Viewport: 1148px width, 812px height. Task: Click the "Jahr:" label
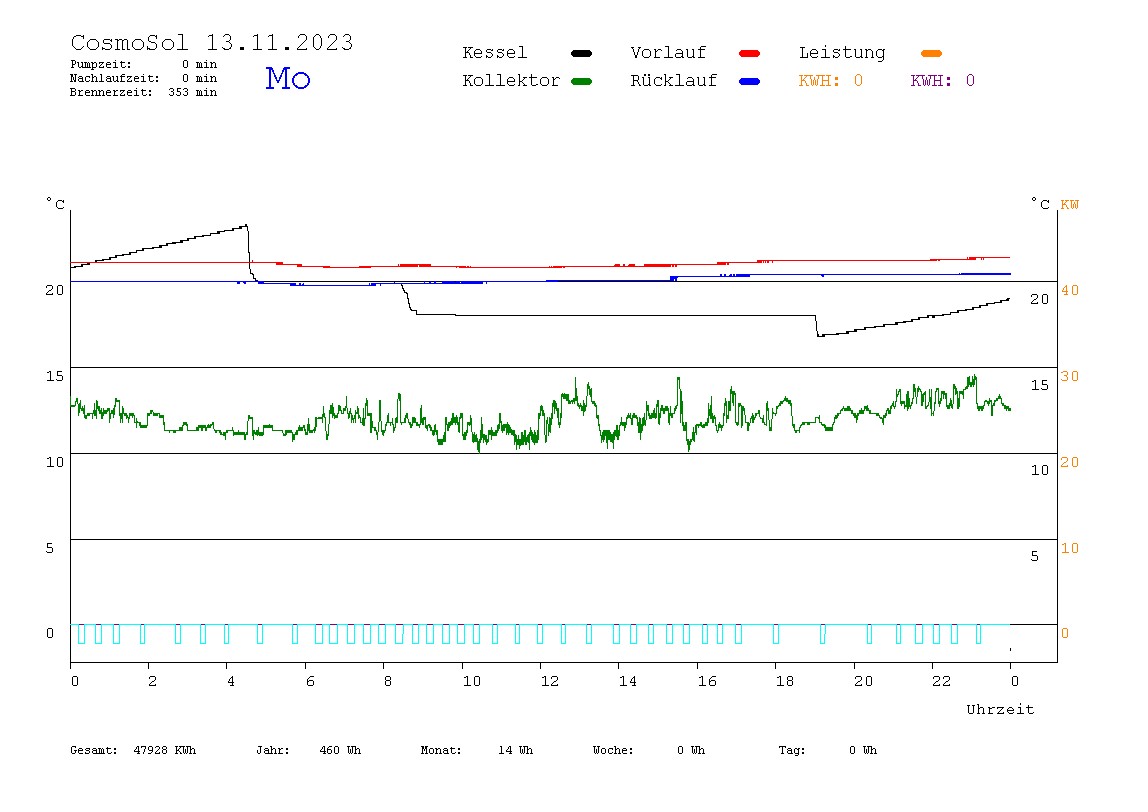pyautogui.click(x=272, y=750)
